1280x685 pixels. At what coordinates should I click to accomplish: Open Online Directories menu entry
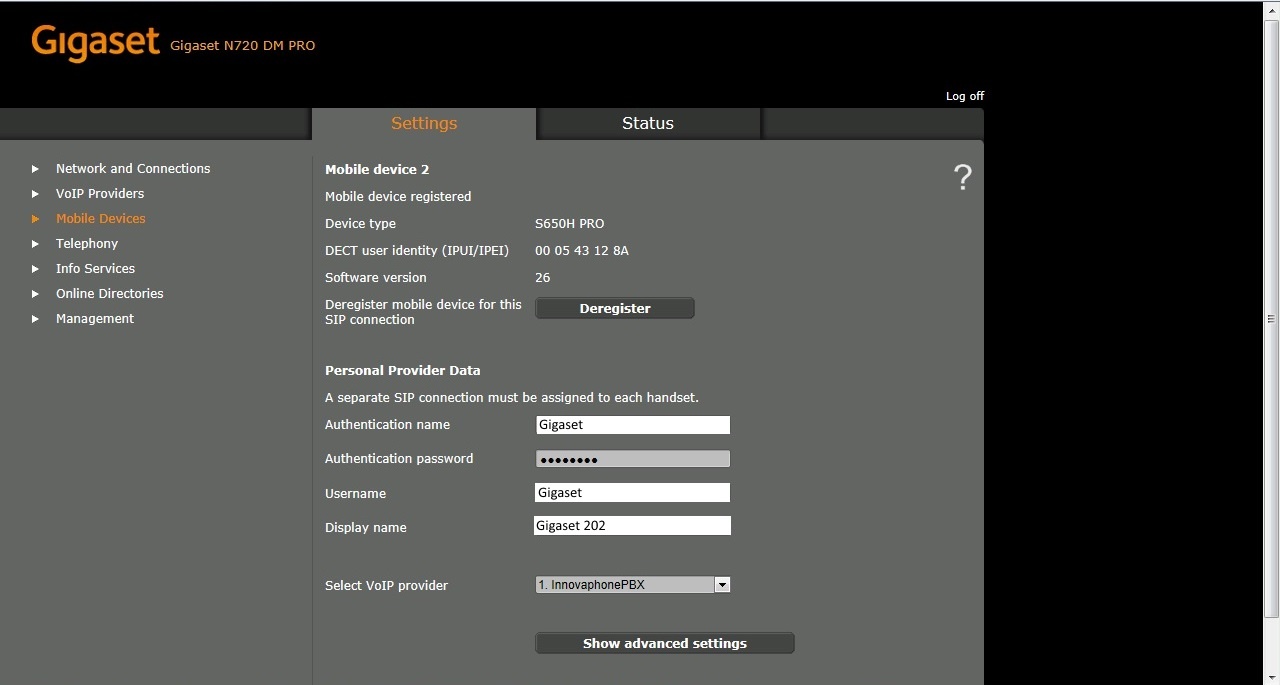110,294
